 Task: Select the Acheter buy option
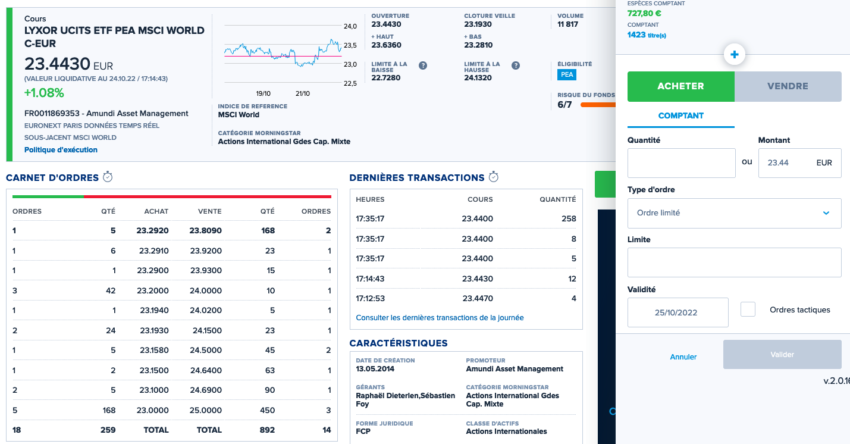tap(681, 86)
